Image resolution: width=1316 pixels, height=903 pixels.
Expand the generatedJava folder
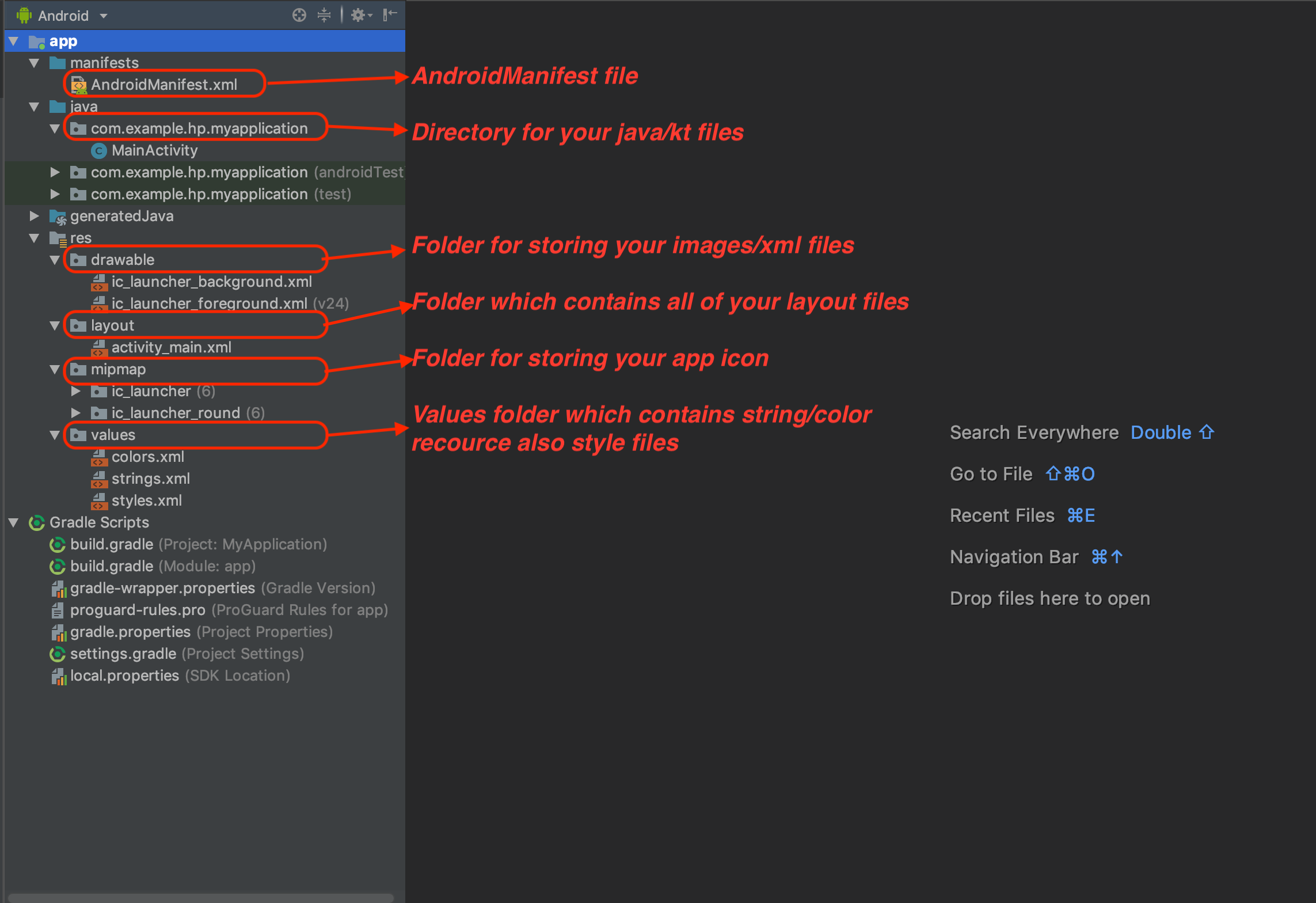34,217
